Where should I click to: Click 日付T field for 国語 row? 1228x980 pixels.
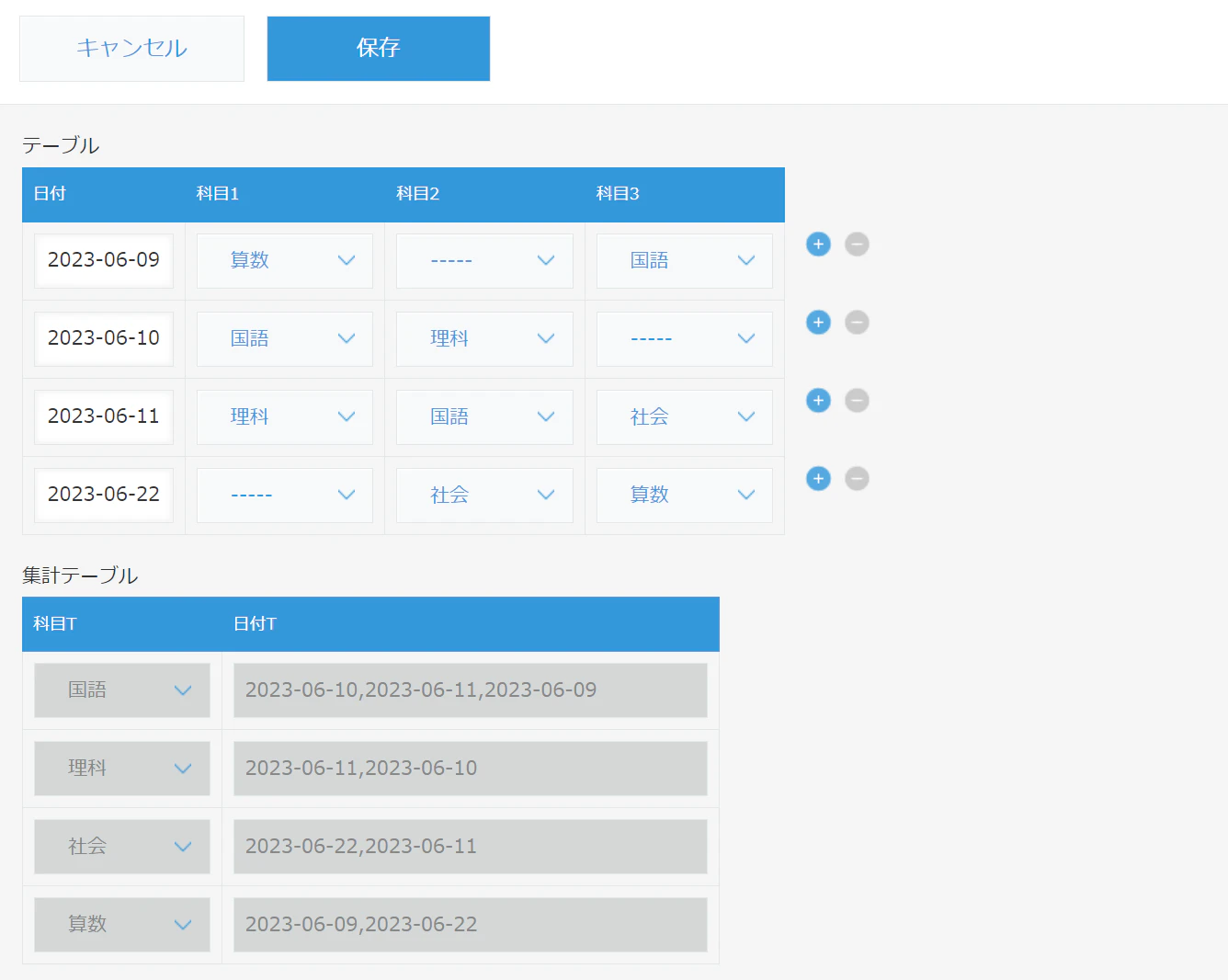[471, 690]
